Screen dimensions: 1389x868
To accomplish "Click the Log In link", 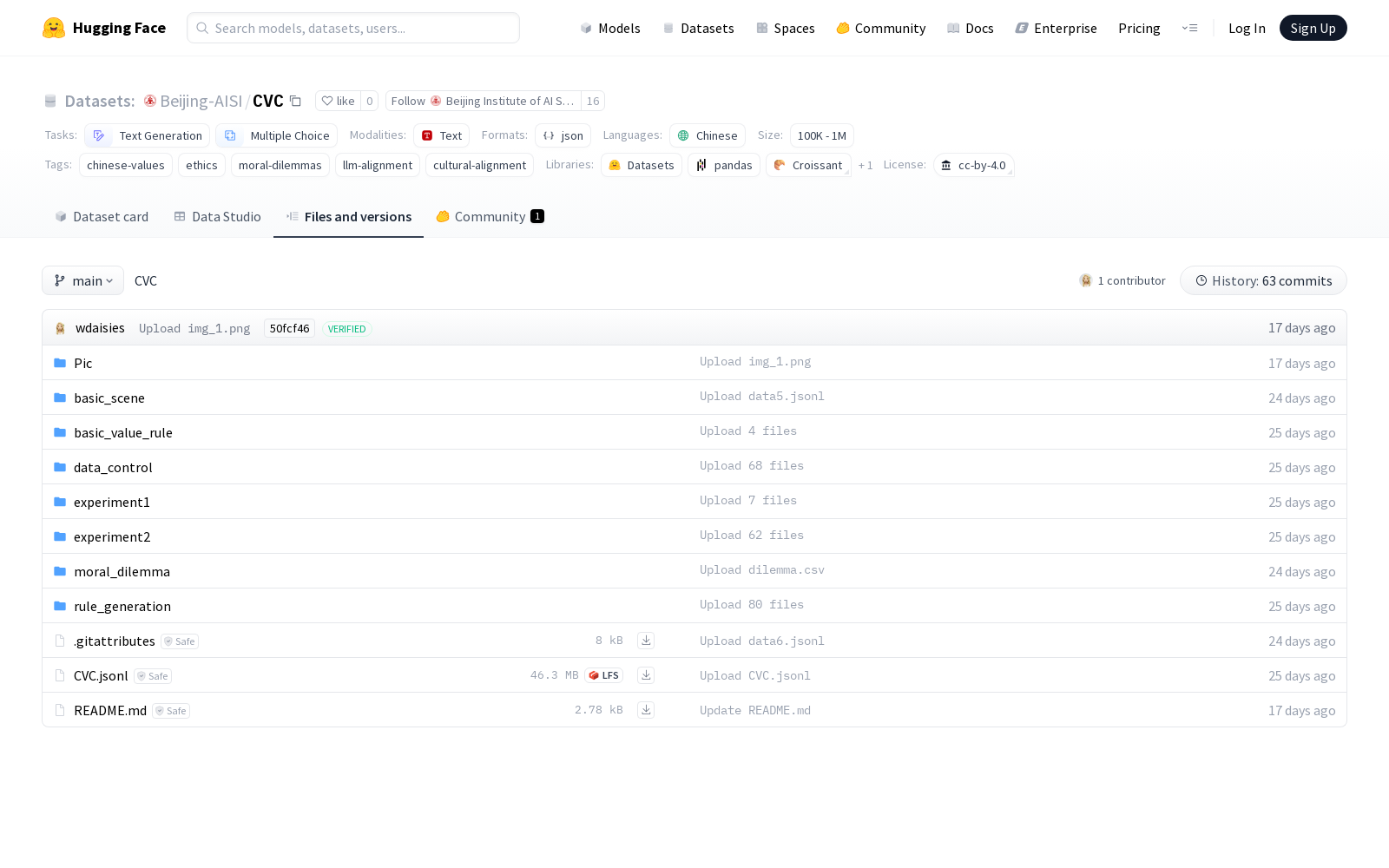I will 1247,28.
